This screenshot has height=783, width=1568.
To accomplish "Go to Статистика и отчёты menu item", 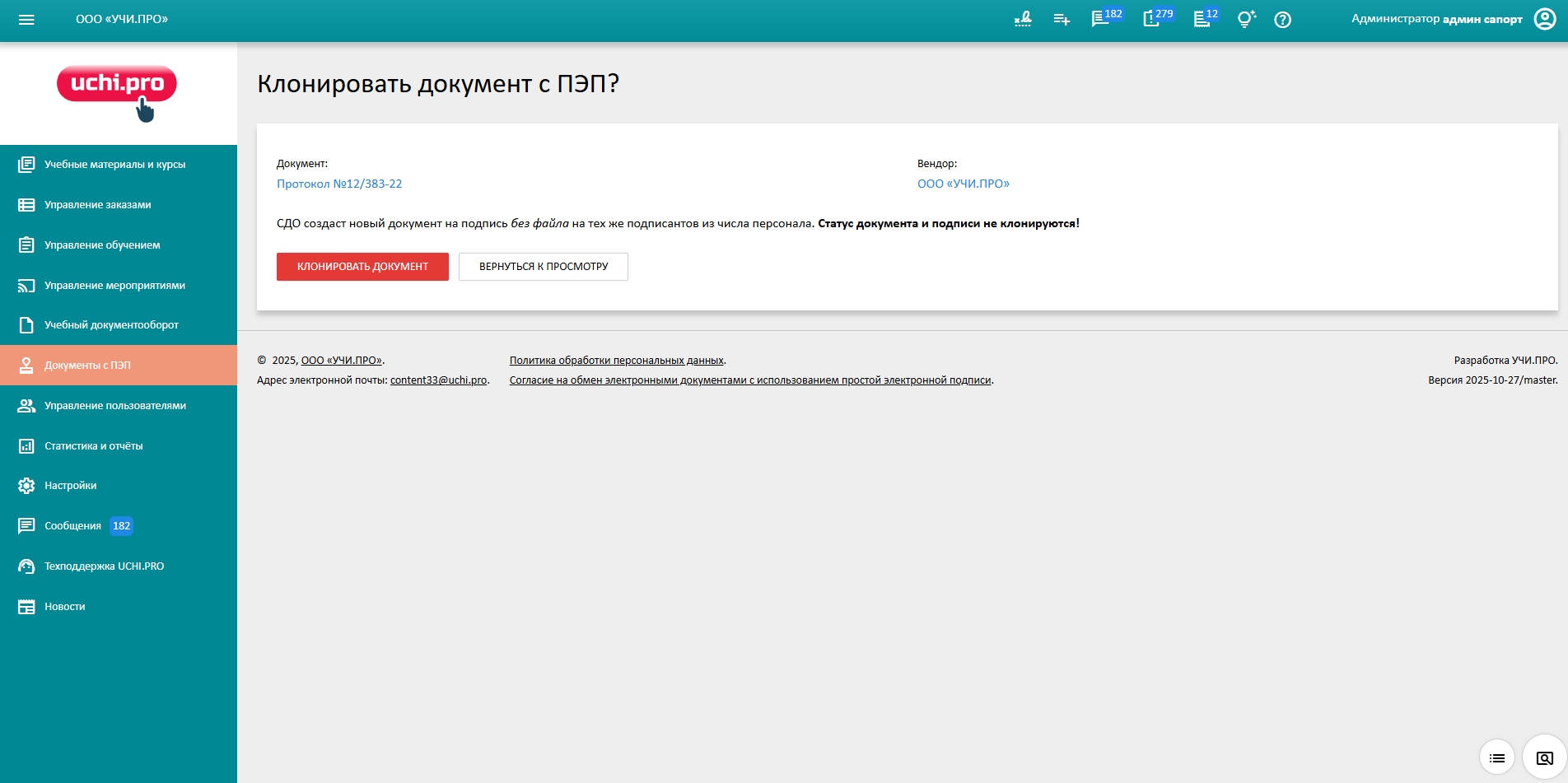I will [93, 446].
